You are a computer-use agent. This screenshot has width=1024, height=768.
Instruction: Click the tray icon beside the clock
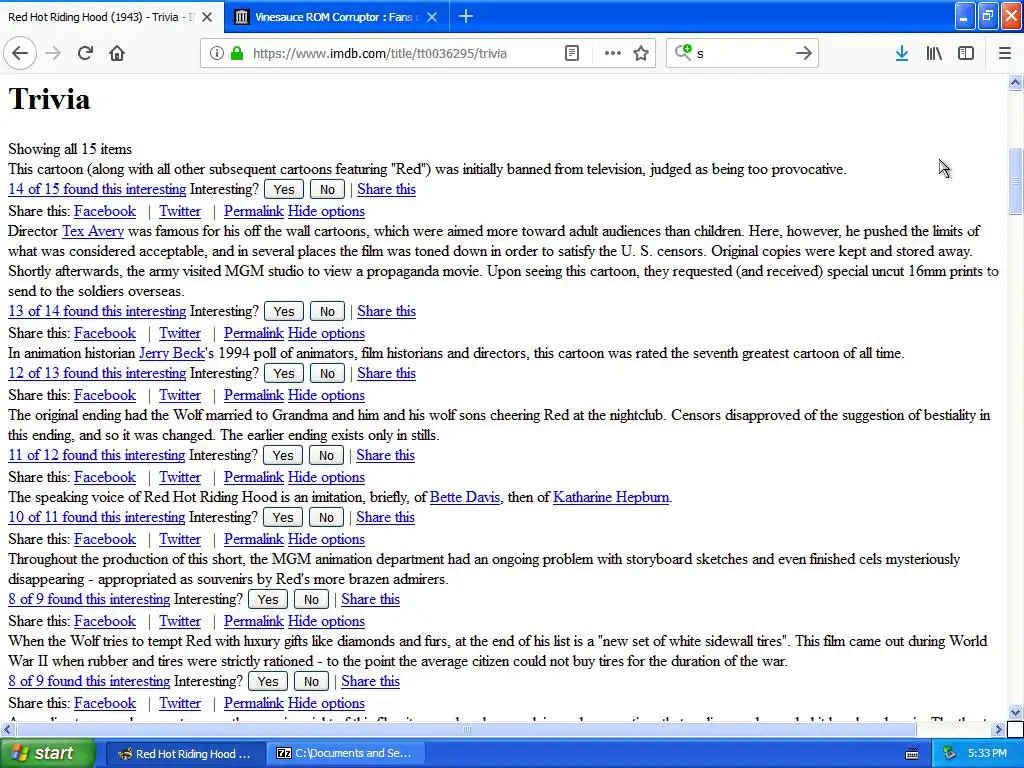pyautogui.click(x=950, y=754)
